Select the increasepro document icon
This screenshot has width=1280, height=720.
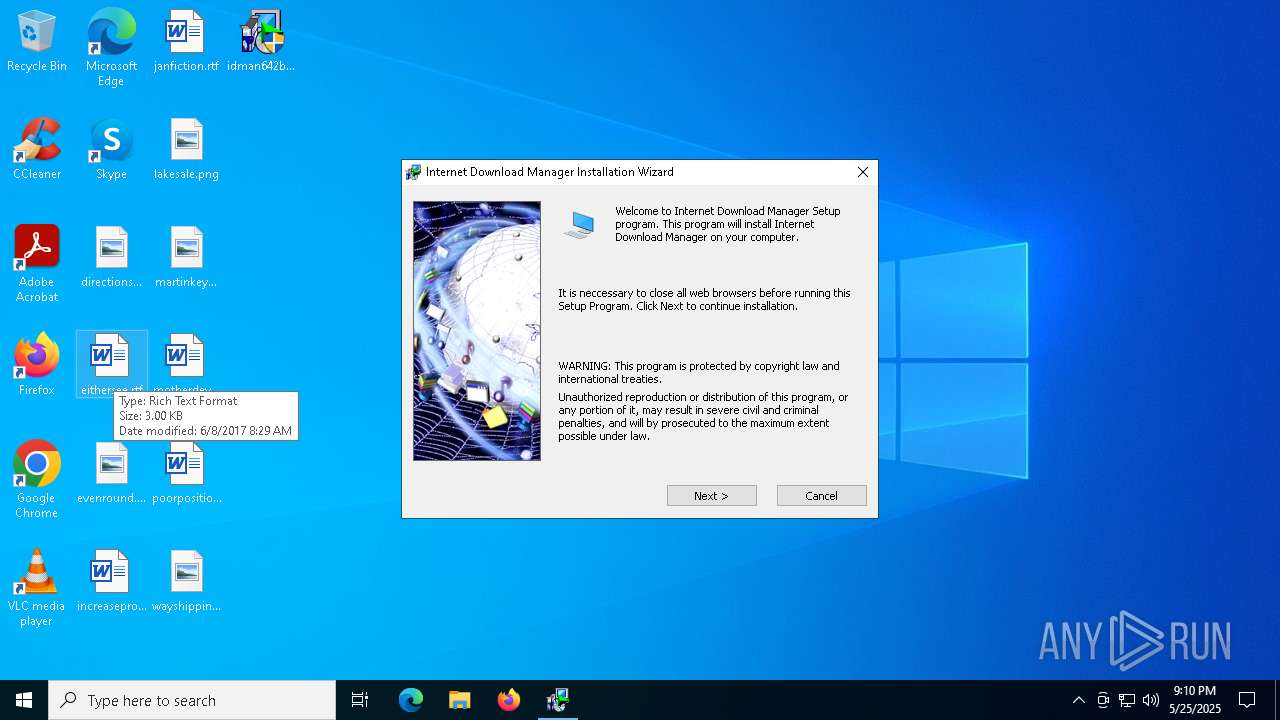pyautogui.click(x=111, y=582)
